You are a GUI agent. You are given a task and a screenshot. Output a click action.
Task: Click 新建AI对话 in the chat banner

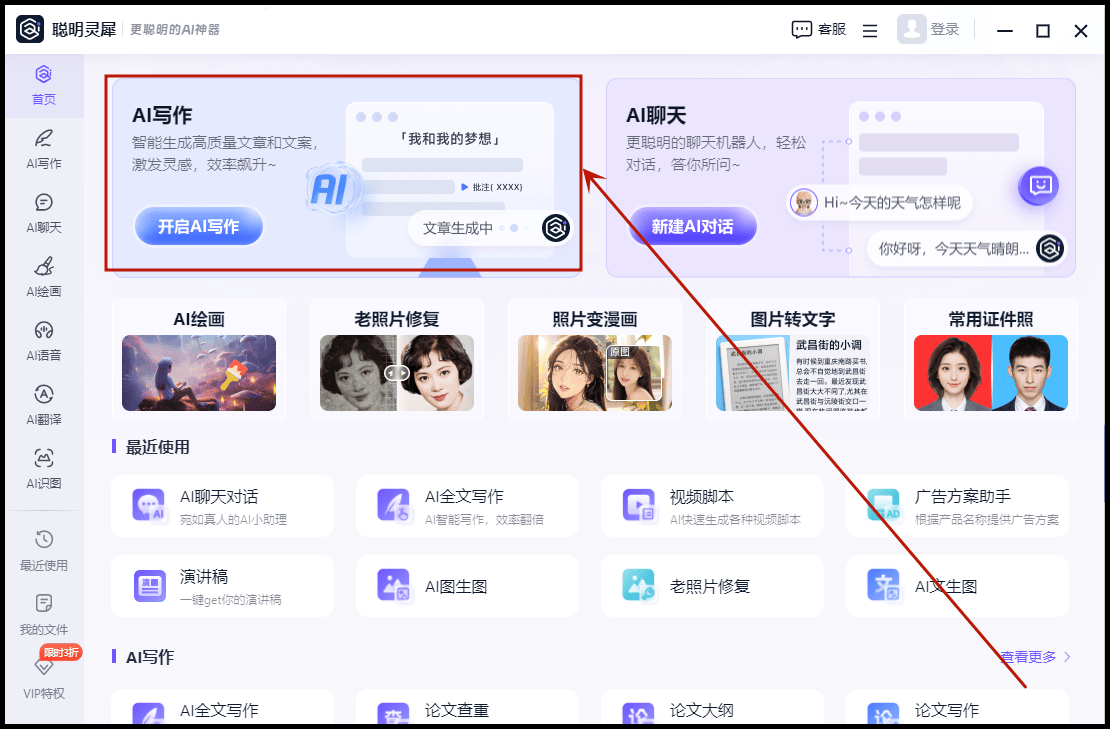coord(692,226)
